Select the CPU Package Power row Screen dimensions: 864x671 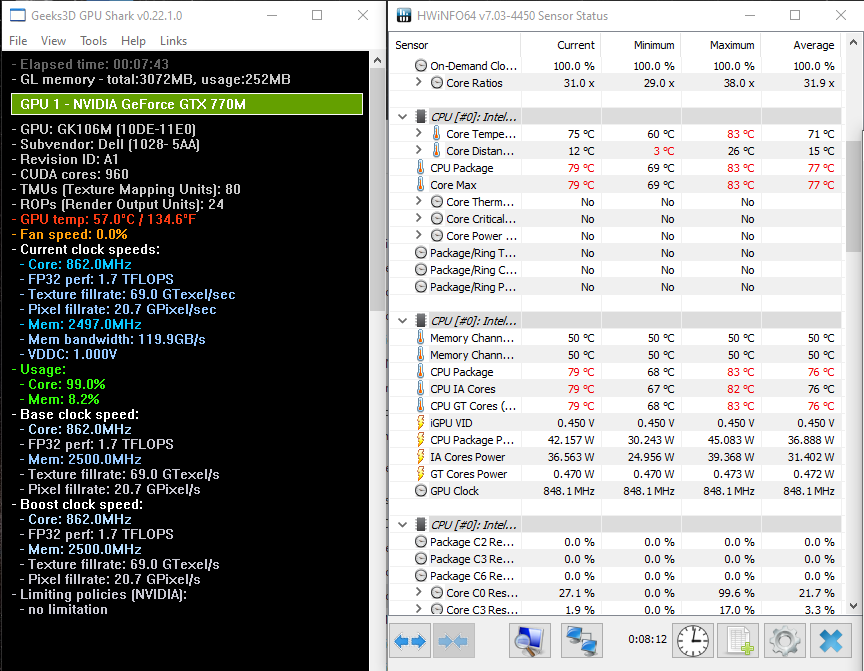point(615,440)
